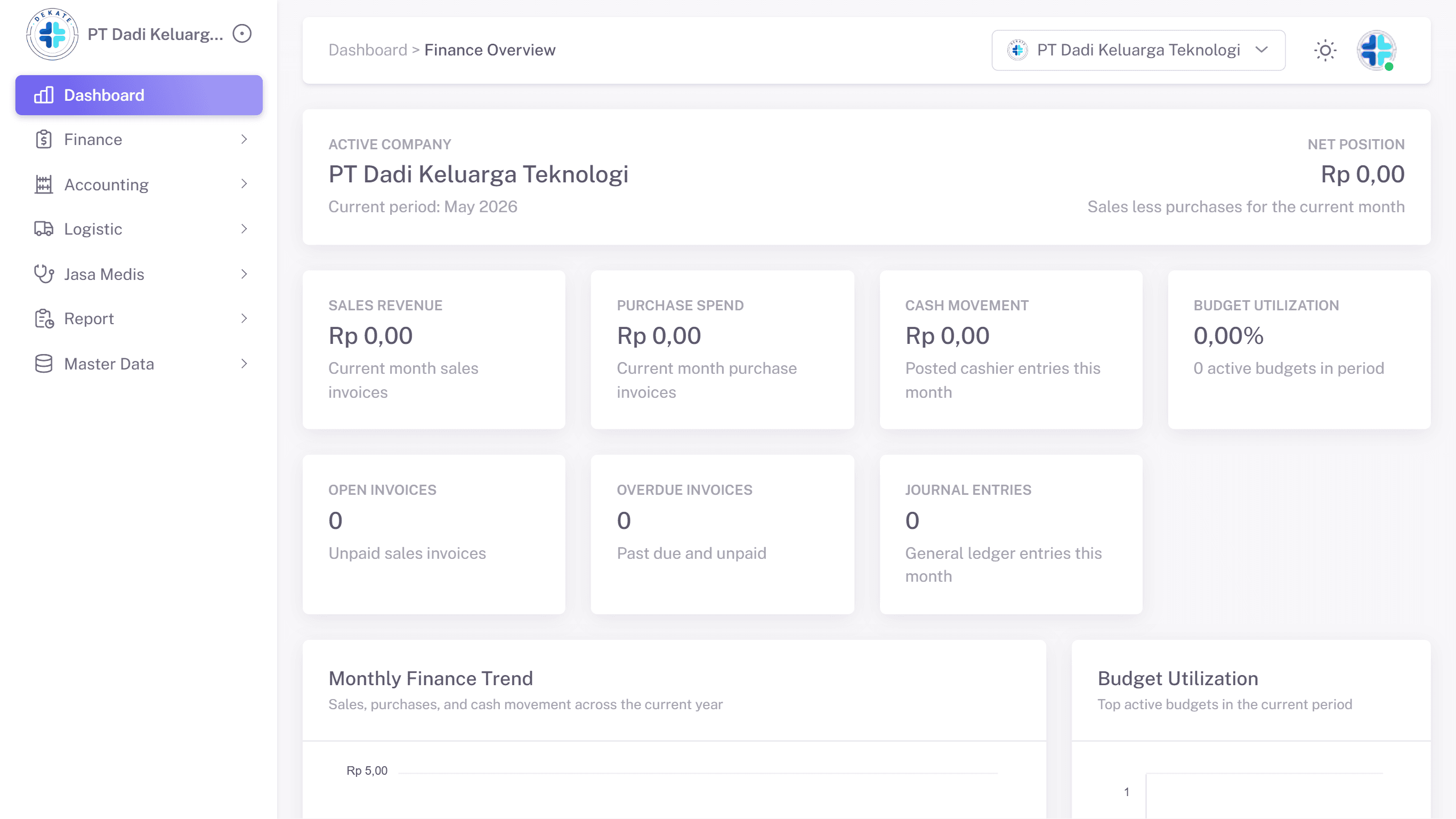The width and height of the screenshot is (1456, 819).
Task: Click the Top active budgets in the current period text
Action: pyautogui.click(x=1225, y=705)
